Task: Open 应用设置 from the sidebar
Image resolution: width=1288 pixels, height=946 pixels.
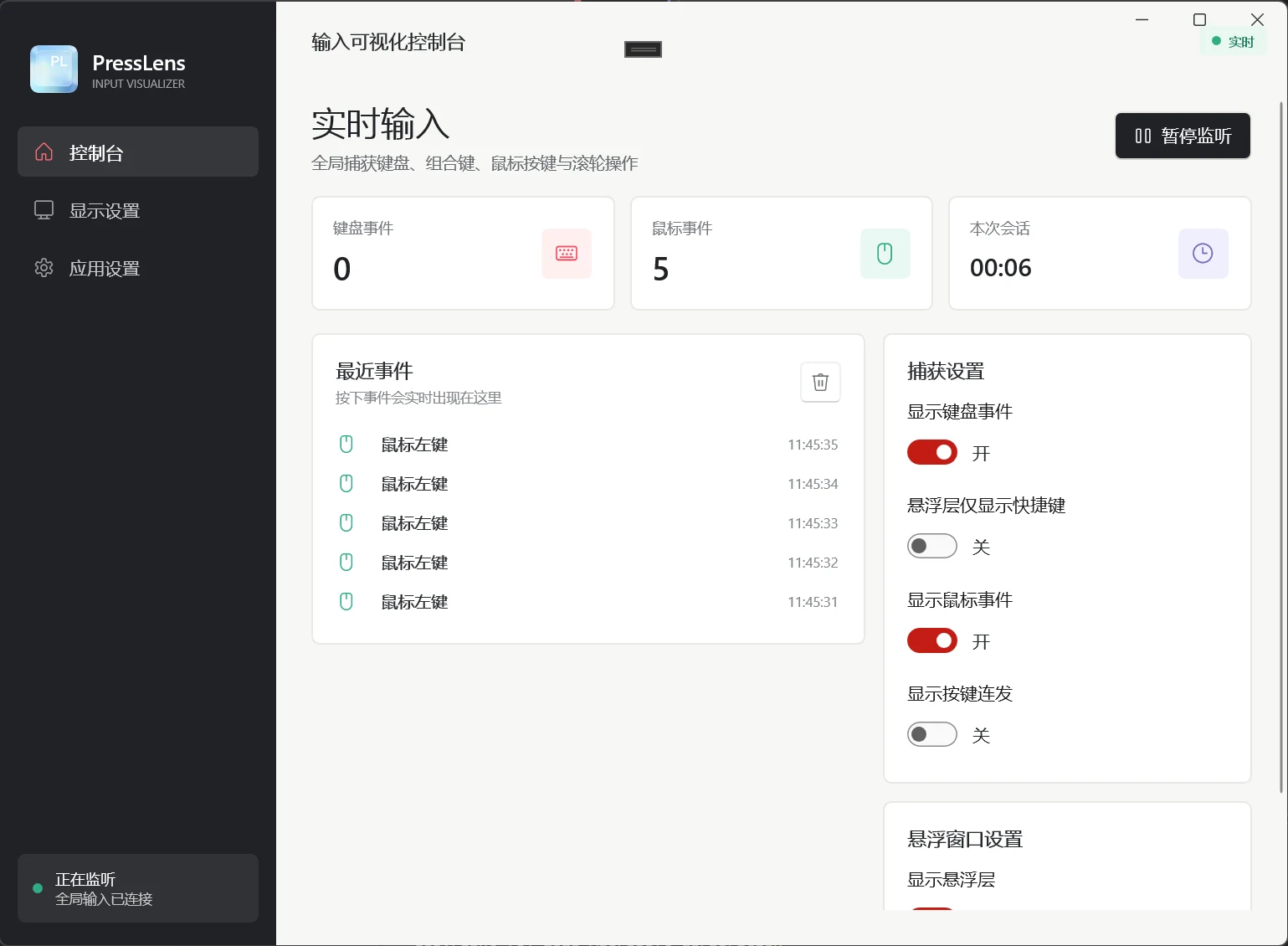Action: [x=138, y=268]
